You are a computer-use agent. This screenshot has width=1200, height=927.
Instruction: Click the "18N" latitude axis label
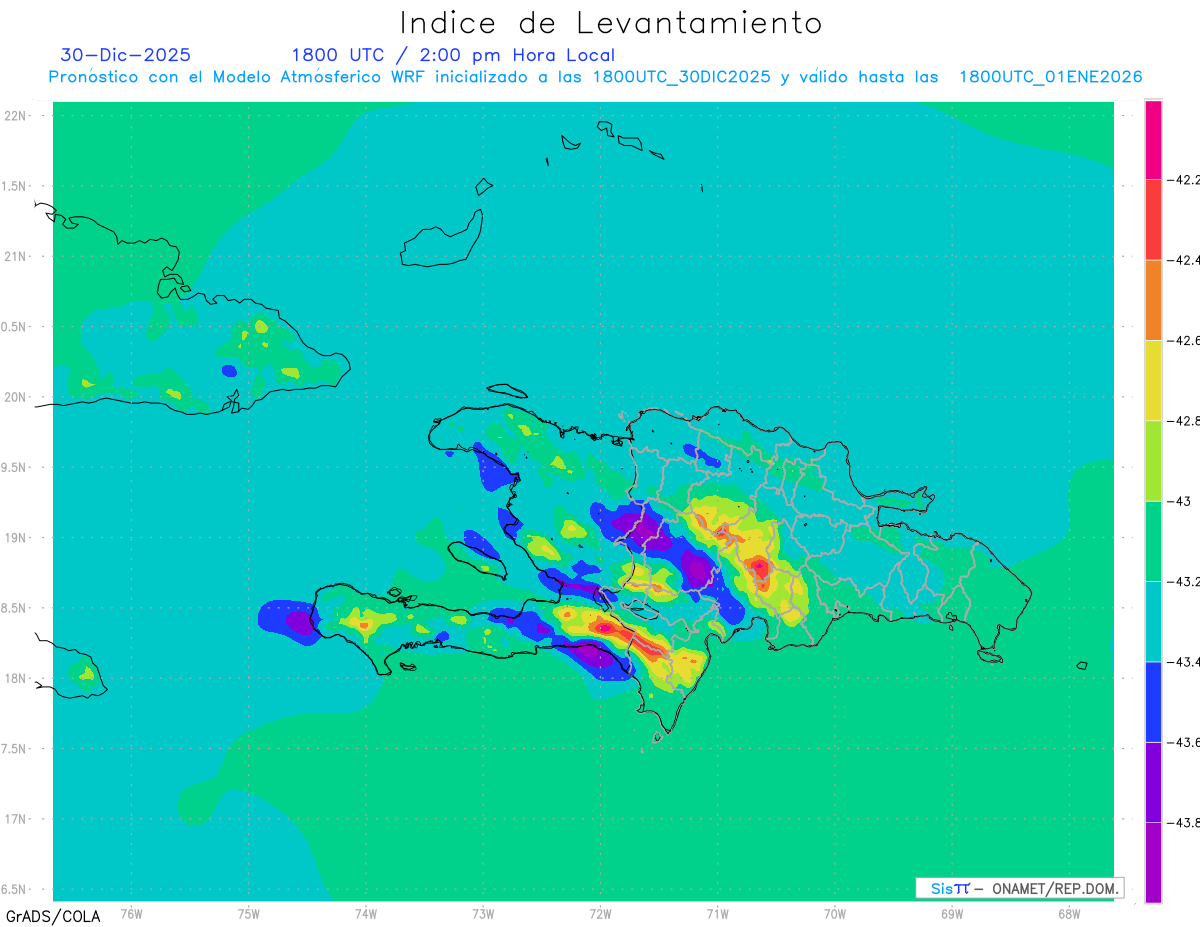pos(15,678)
